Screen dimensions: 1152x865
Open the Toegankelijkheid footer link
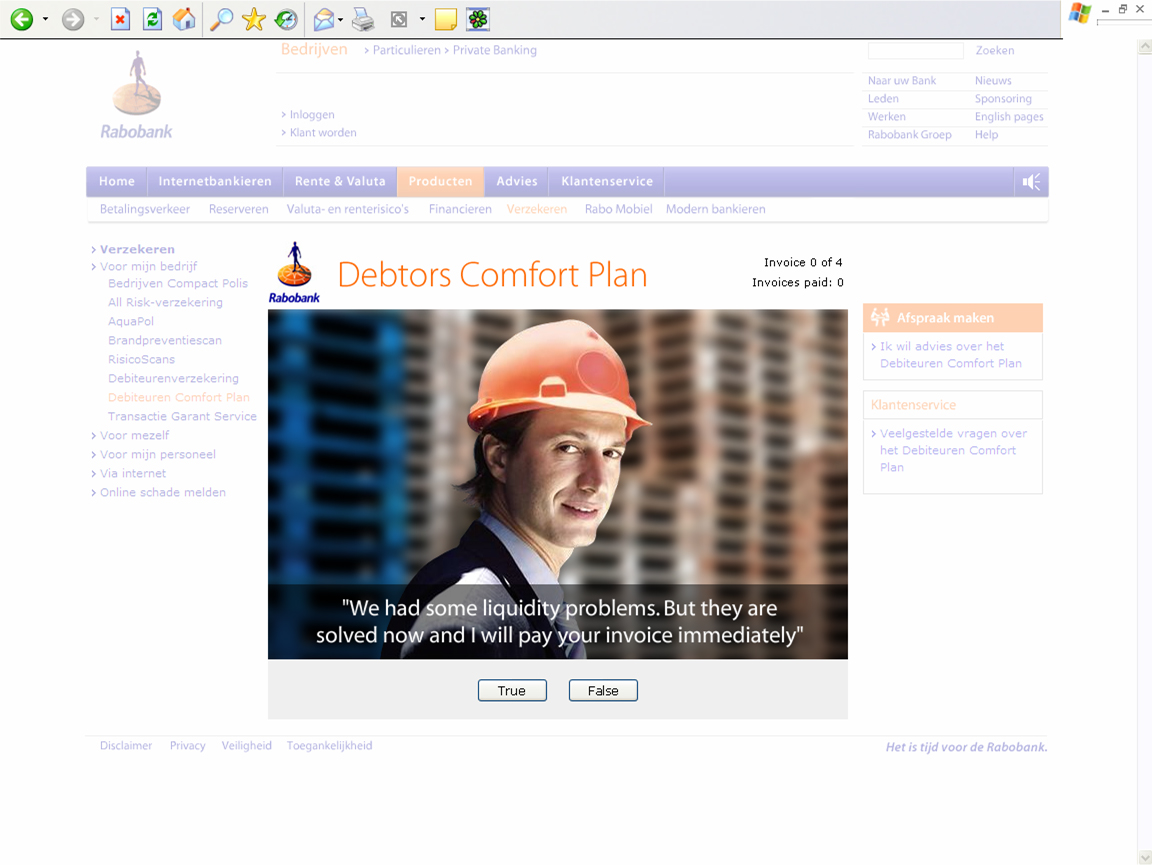click(x=329, y=746)
